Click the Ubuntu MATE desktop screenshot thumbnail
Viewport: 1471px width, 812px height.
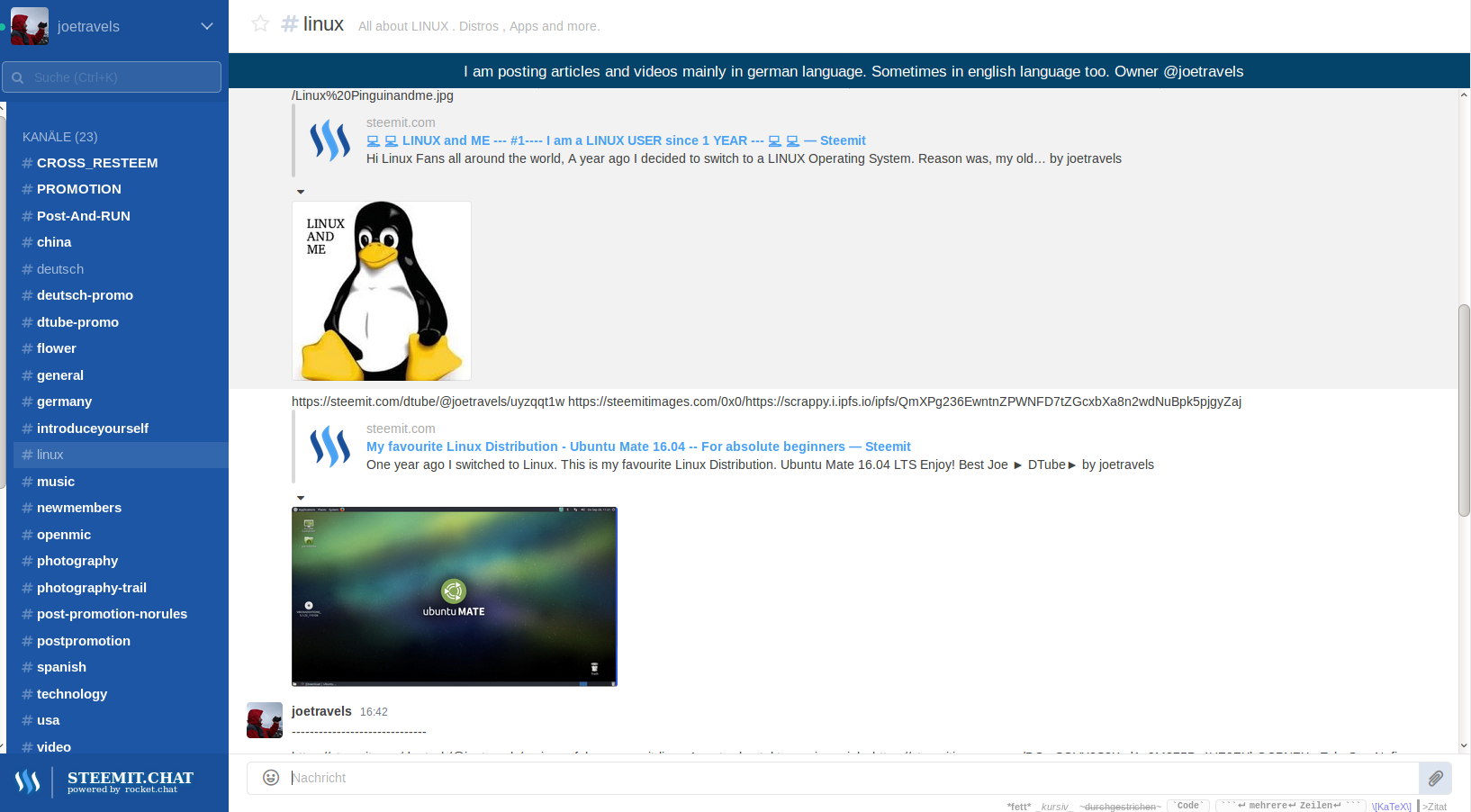(455, 597)
